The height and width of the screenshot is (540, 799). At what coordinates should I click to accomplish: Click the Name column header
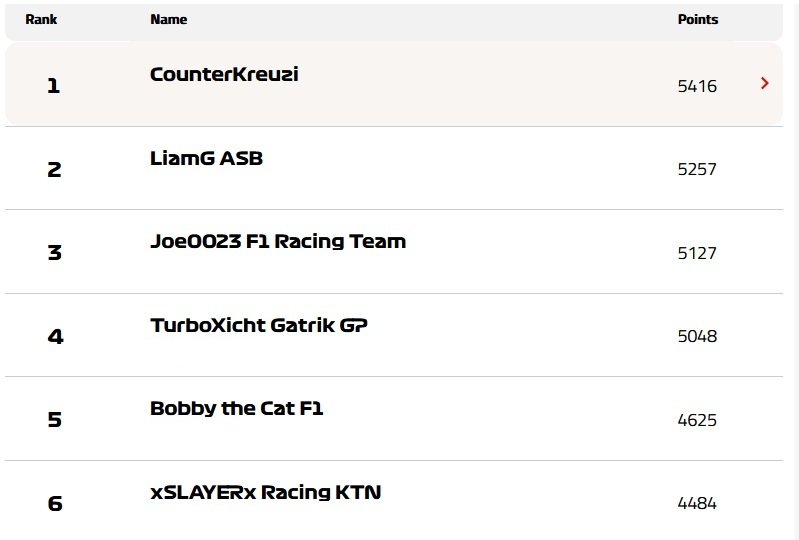168,19
